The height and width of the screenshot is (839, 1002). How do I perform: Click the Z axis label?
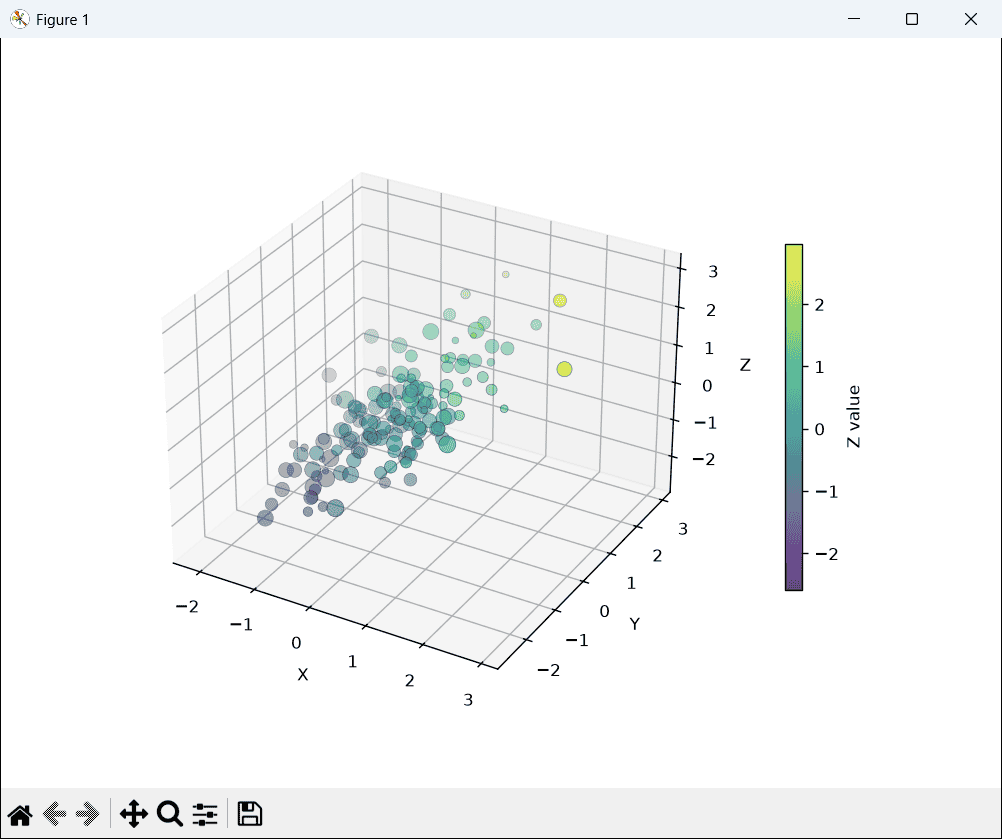(745, 365)
